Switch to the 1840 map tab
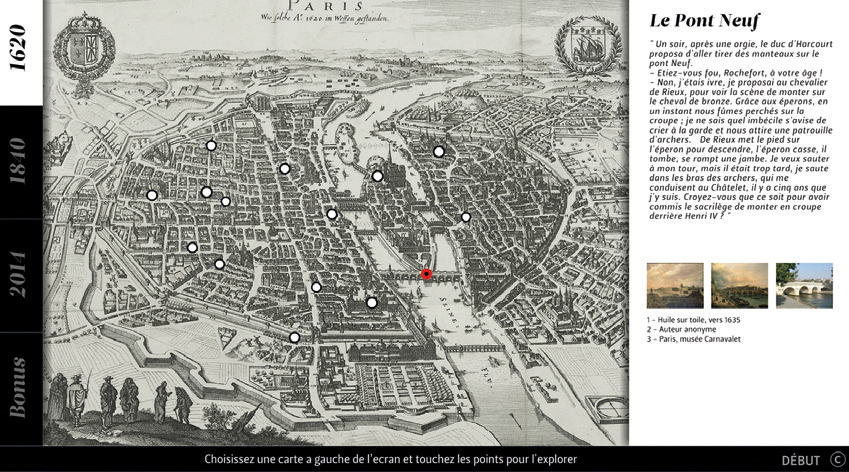 pyautogui.click(x=21, y=162)
